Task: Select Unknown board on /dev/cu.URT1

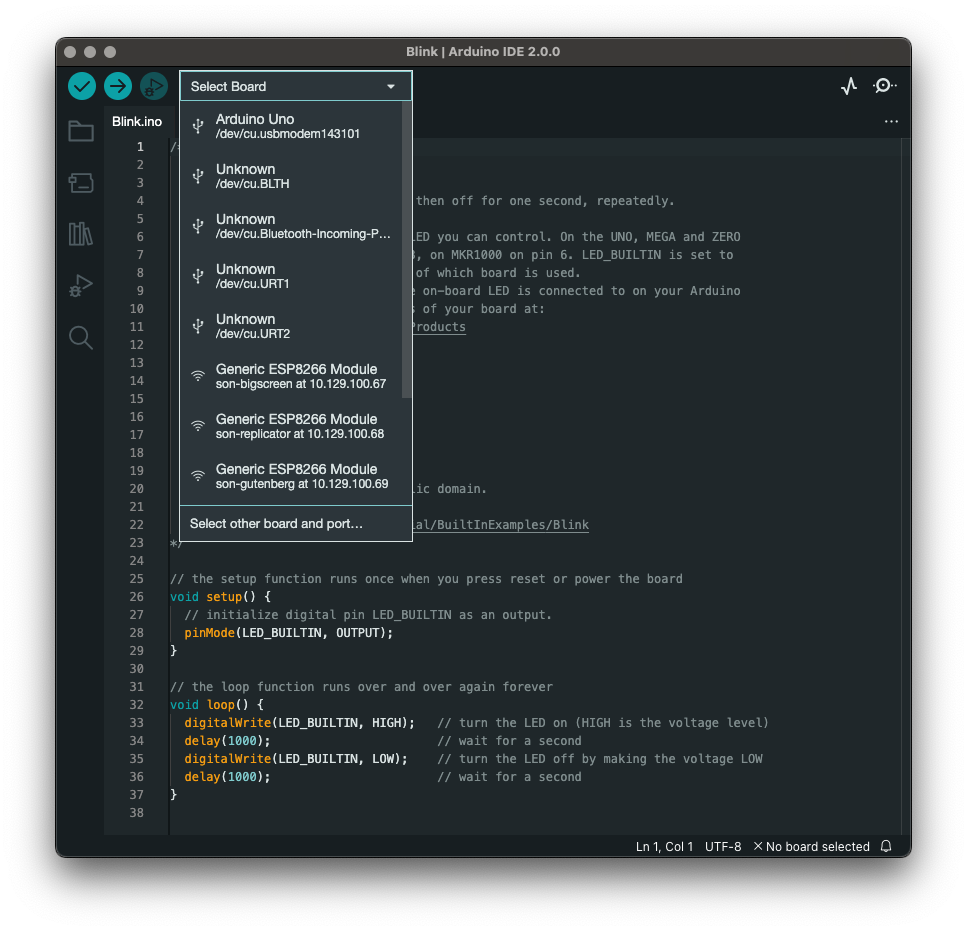Action: [291, 276]
